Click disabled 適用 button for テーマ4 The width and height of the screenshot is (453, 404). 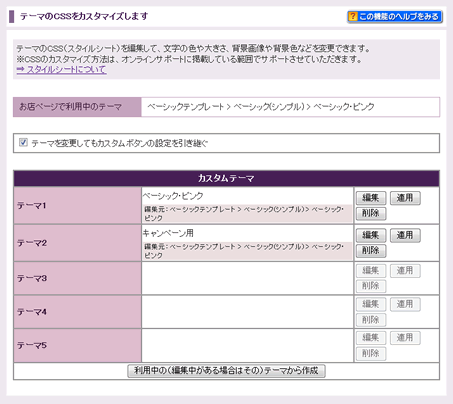click(x=405, y=304)
